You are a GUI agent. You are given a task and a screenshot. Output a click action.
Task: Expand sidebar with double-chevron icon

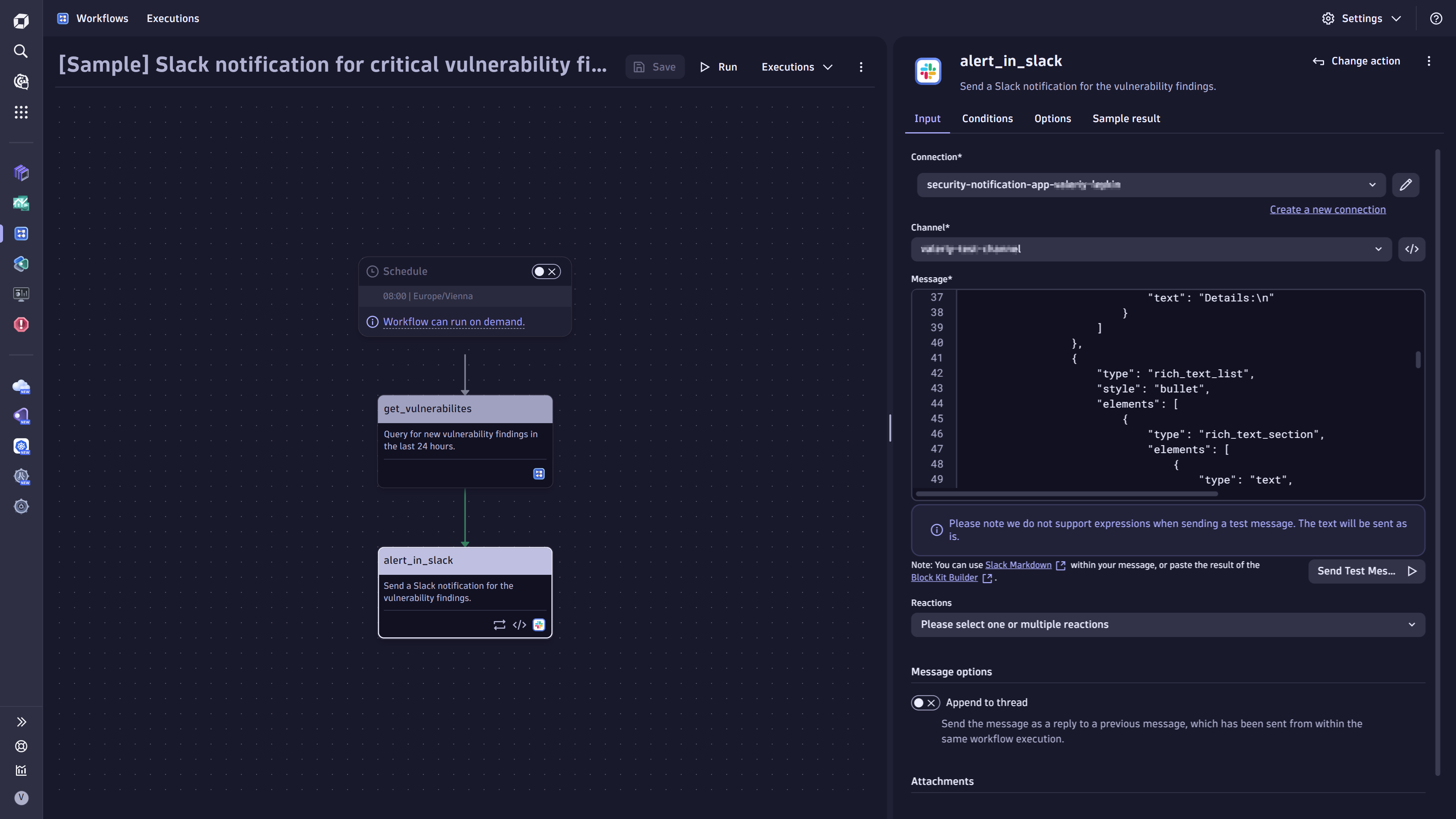[x=21, y=722]
